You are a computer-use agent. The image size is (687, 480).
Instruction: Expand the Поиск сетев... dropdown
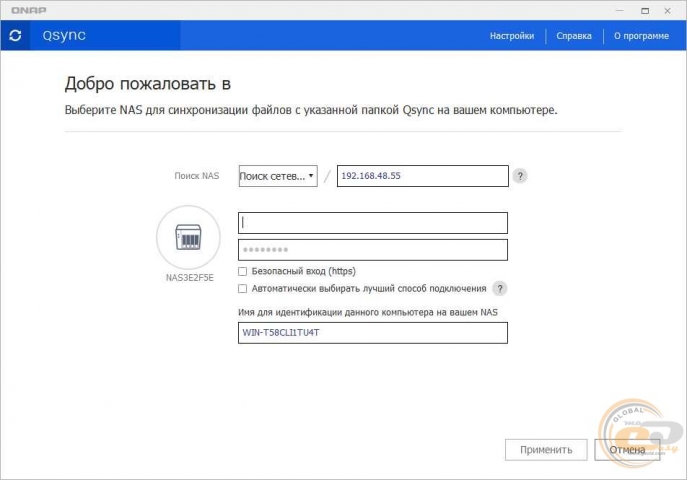coord(278,176)
